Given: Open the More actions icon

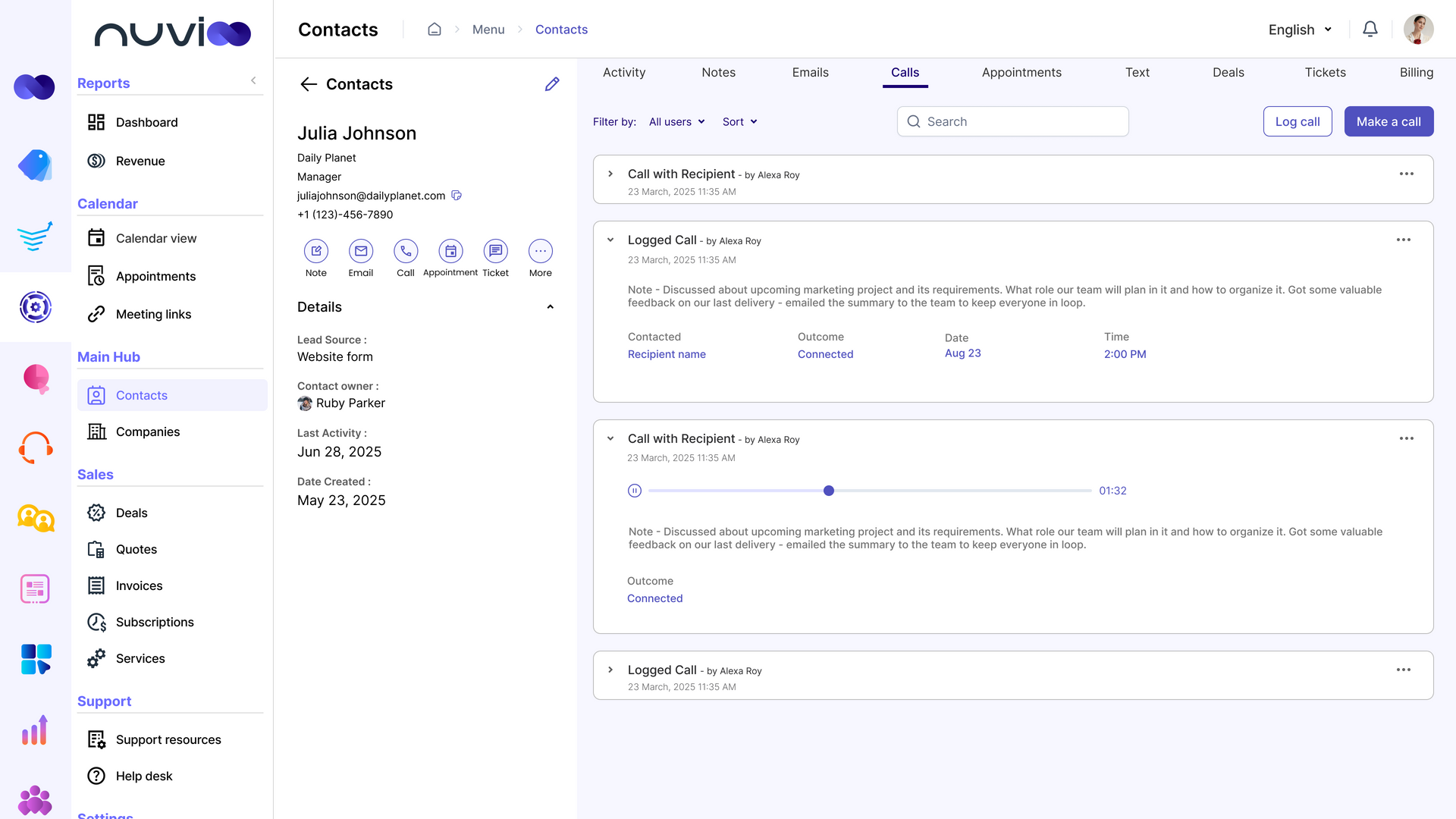Looking at the screenshot, I should tap(540, 251).
